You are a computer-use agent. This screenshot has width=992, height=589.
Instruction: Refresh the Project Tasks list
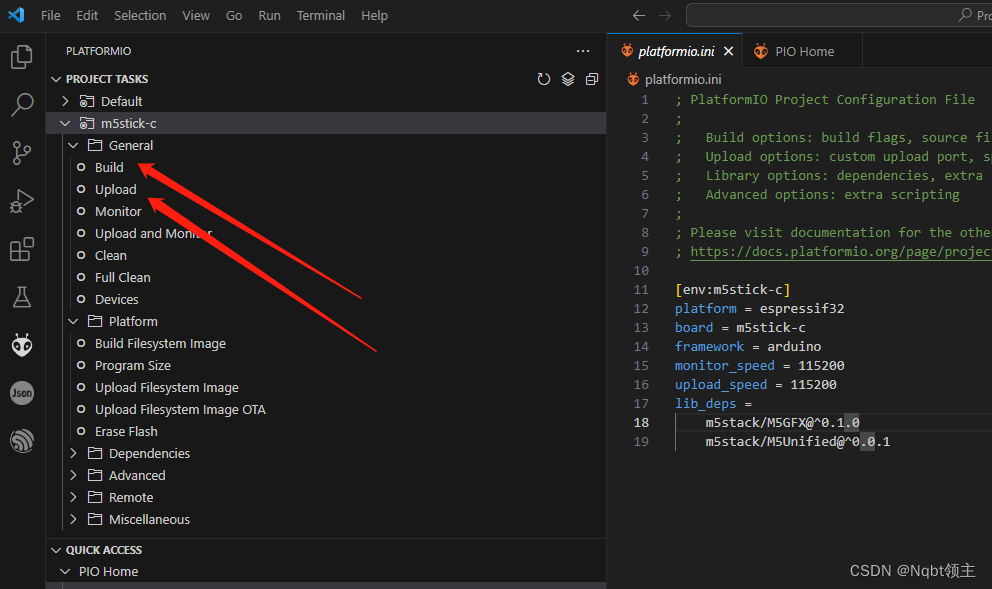point(543,79)
